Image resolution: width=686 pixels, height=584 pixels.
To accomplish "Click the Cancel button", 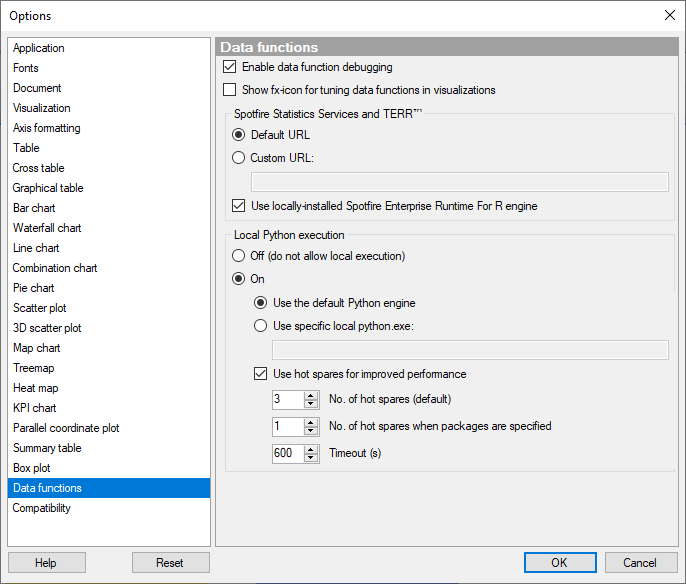I will click(641, 563).
